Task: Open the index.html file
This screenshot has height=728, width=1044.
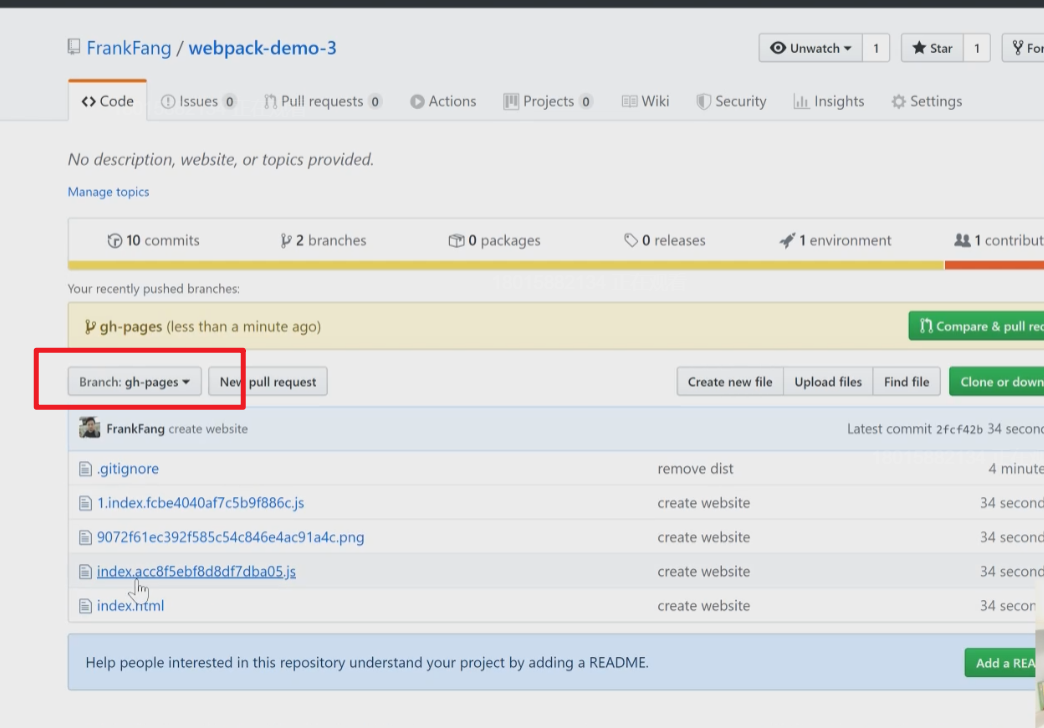Action: 130,606
